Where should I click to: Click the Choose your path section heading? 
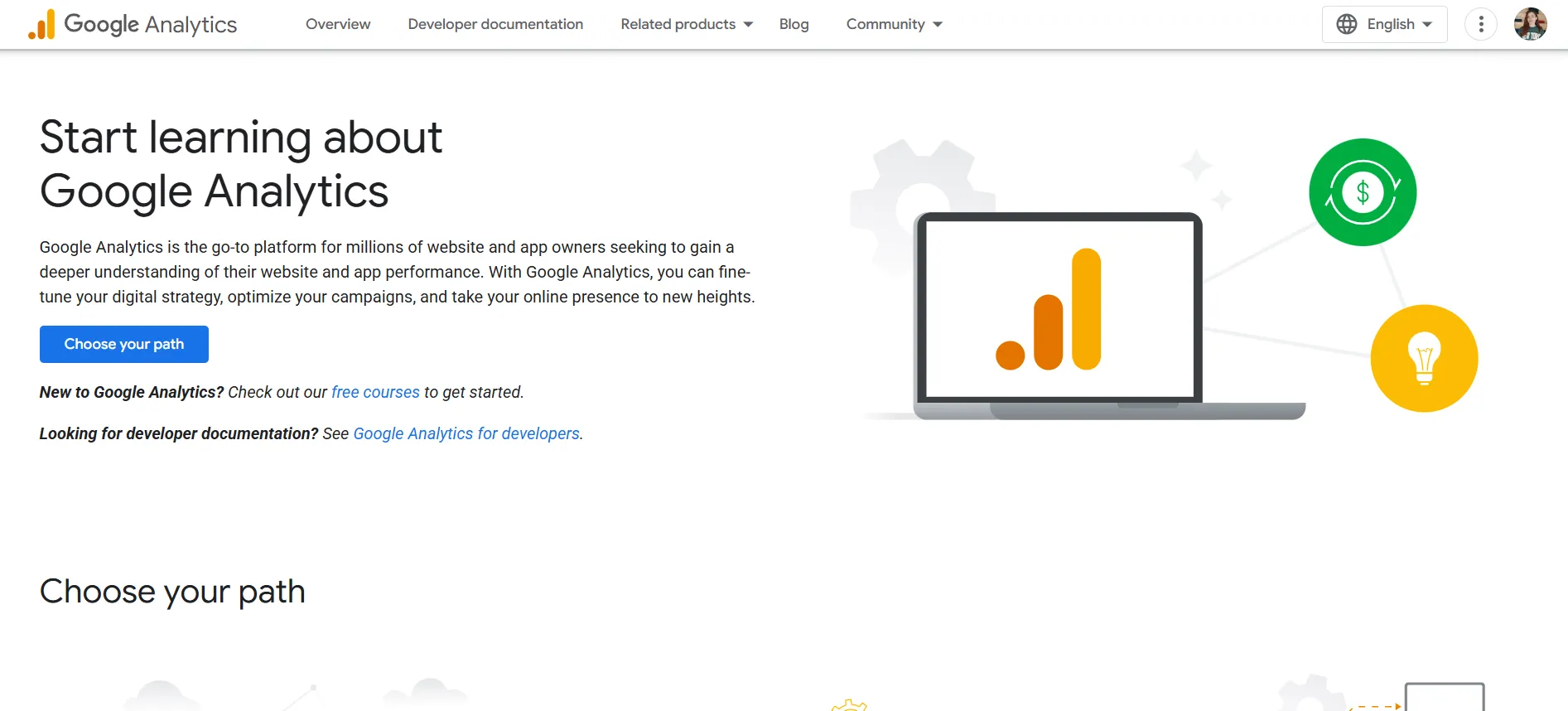172,592
